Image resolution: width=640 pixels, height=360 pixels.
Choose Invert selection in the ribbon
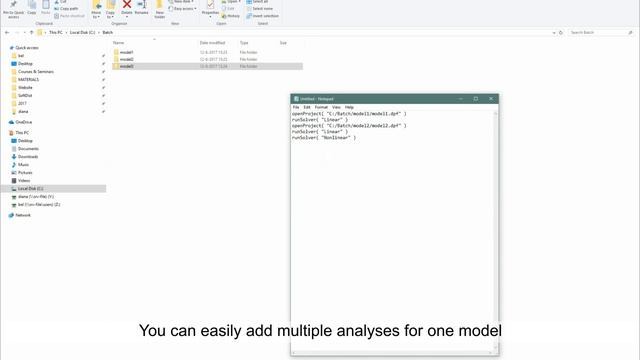pyautogui.click(x=262, y=16)
